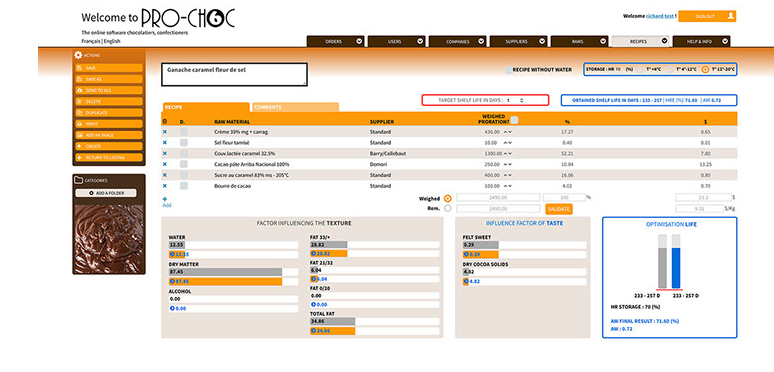
Task: Click Save As in Actions panel
Action: pyautogui.click(x=109, y=79)
